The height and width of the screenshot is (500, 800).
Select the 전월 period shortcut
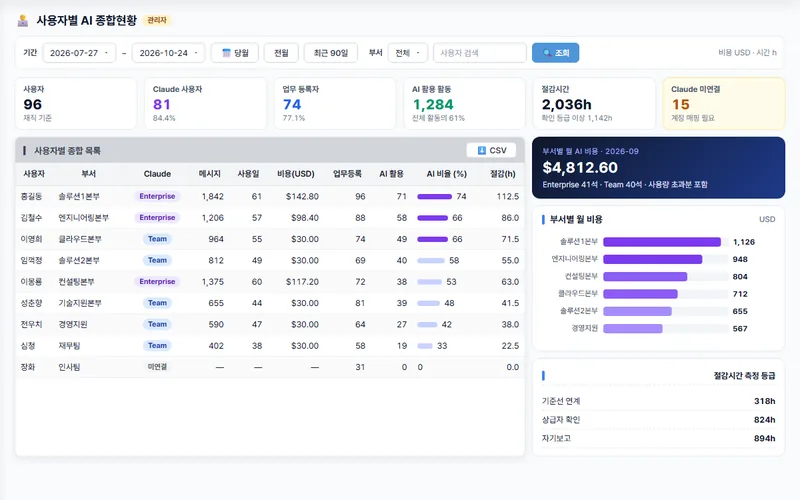281,53
